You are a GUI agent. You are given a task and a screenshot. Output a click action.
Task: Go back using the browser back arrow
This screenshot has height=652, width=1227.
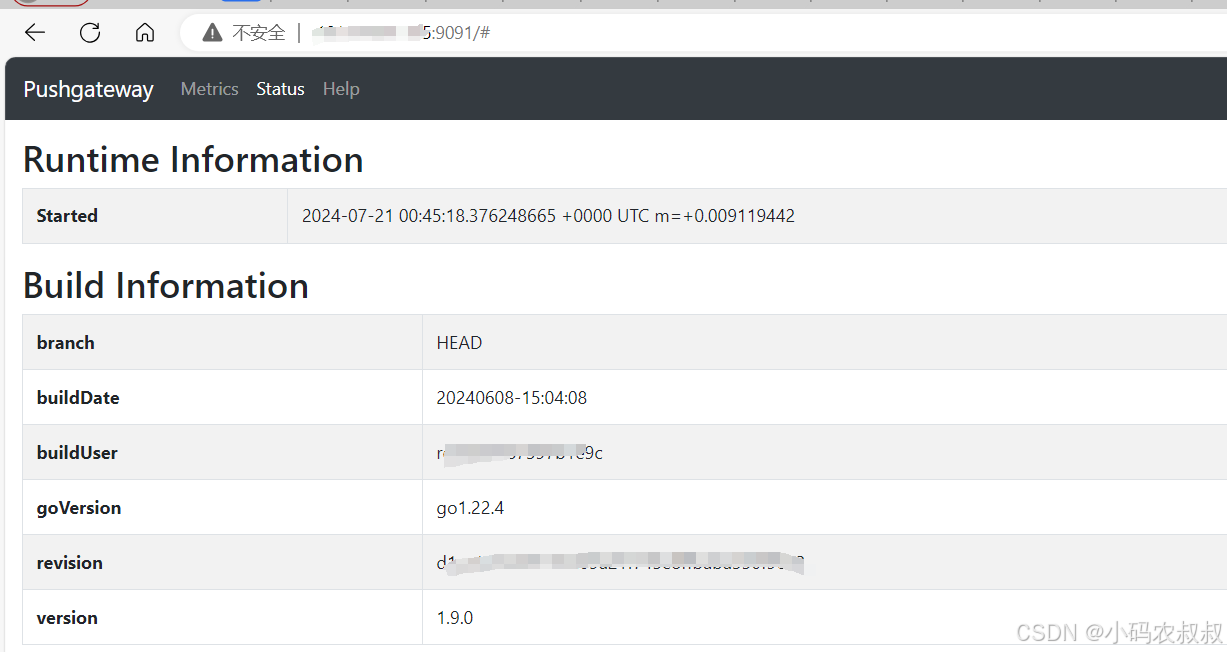pyautogui.click(x=35, y=33)
